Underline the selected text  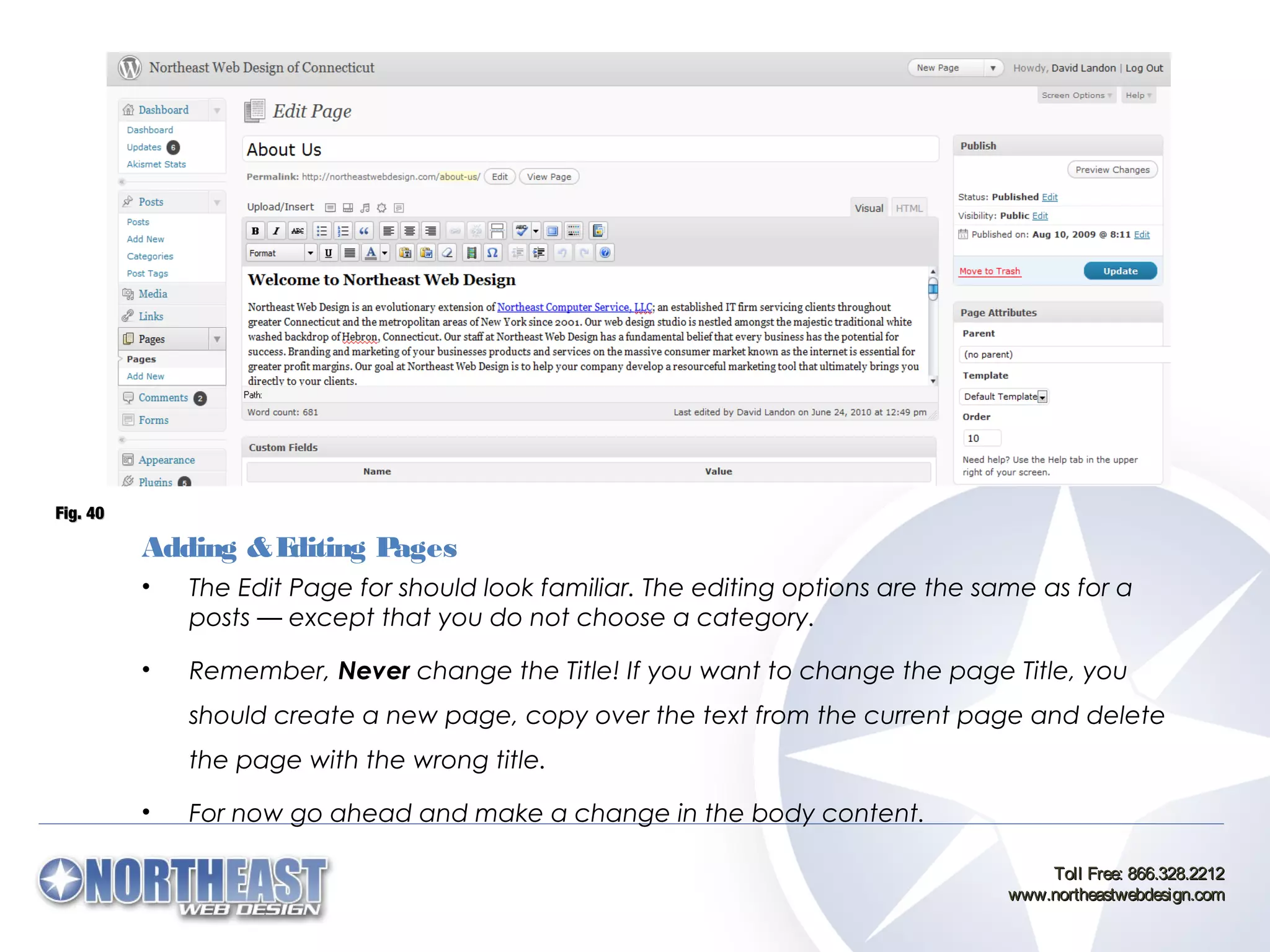328,253
